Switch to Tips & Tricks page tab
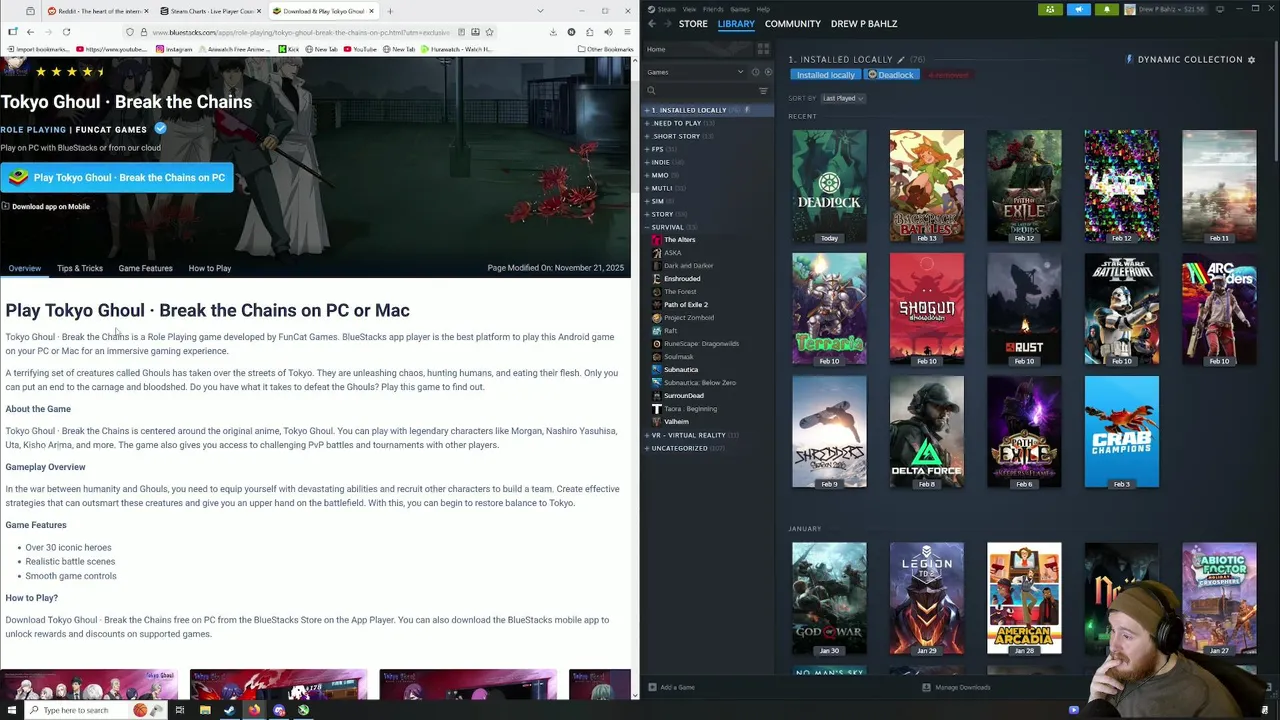1280x720 pixels. click(x=80, y=268)
